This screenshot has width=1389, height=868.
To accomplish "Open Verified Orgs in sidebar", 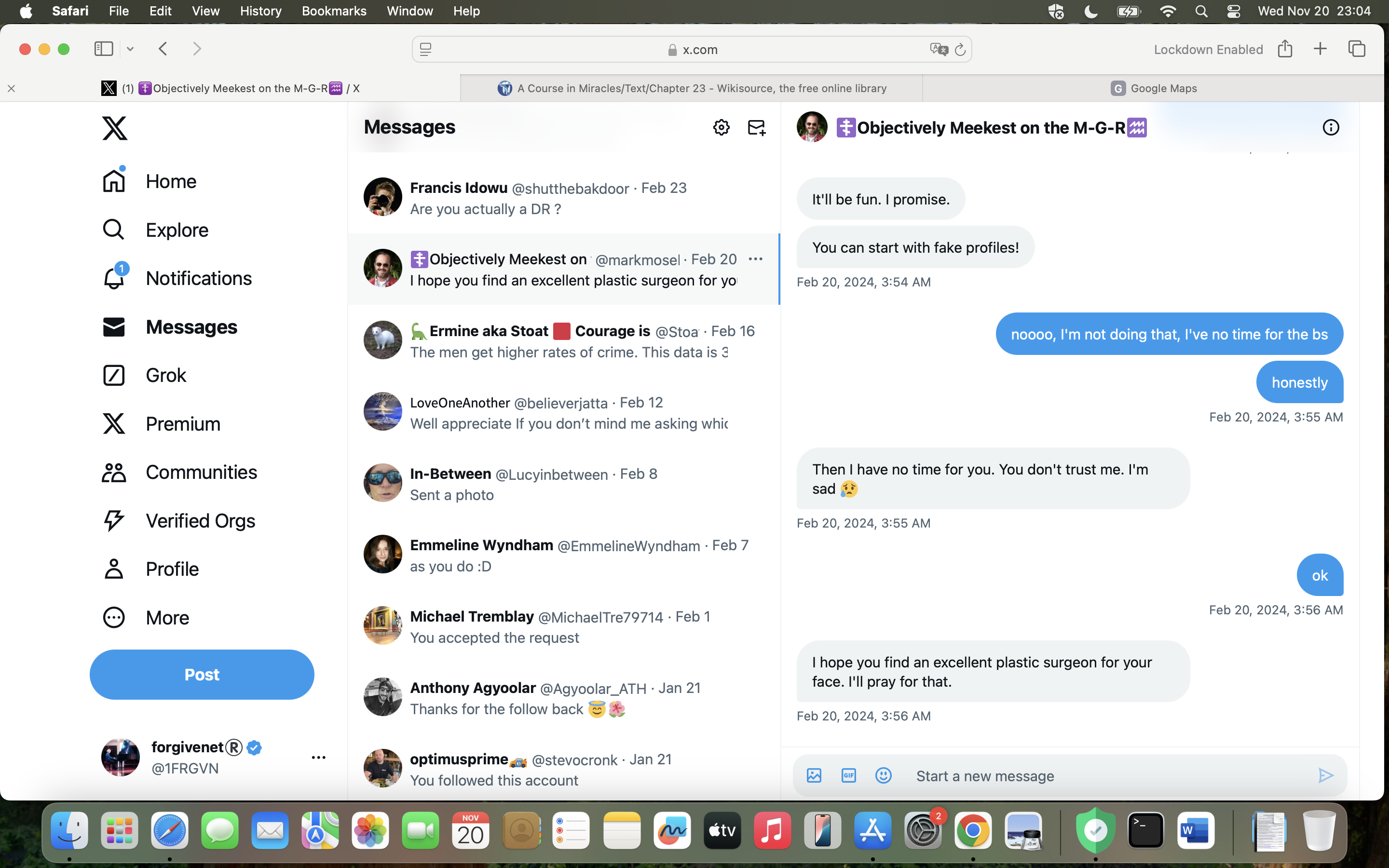I will (178, 521).
